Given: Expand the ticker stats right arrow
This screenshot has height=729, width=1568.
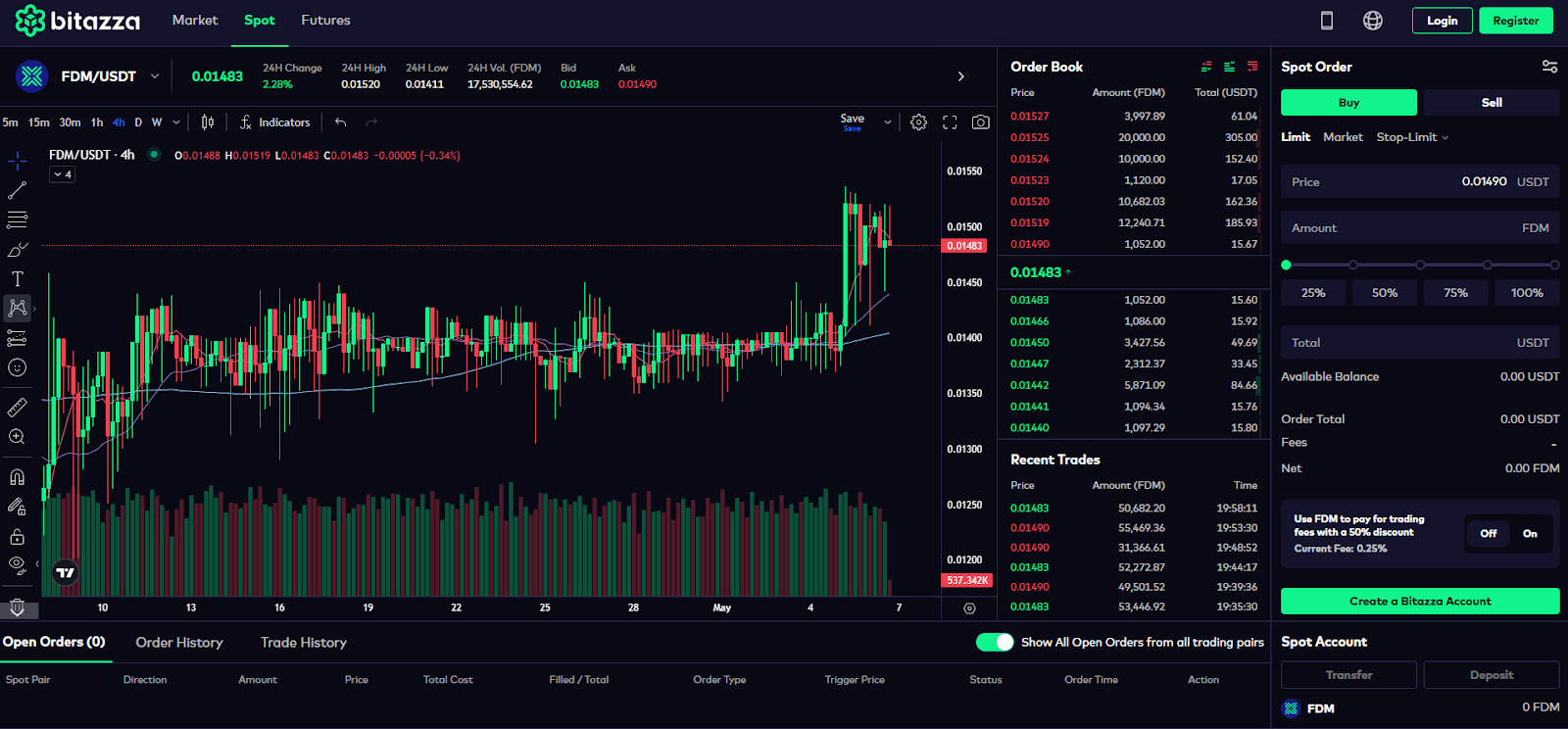Looking at the screenshot, I should click(x=960, y=76).
